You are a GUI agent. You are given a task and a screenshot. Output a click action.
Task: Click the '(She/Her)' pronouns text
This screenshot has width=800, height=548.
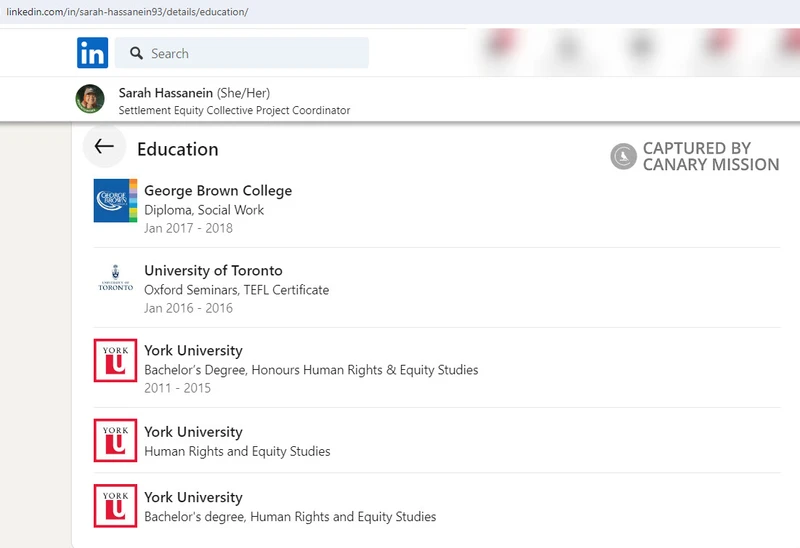243,93
